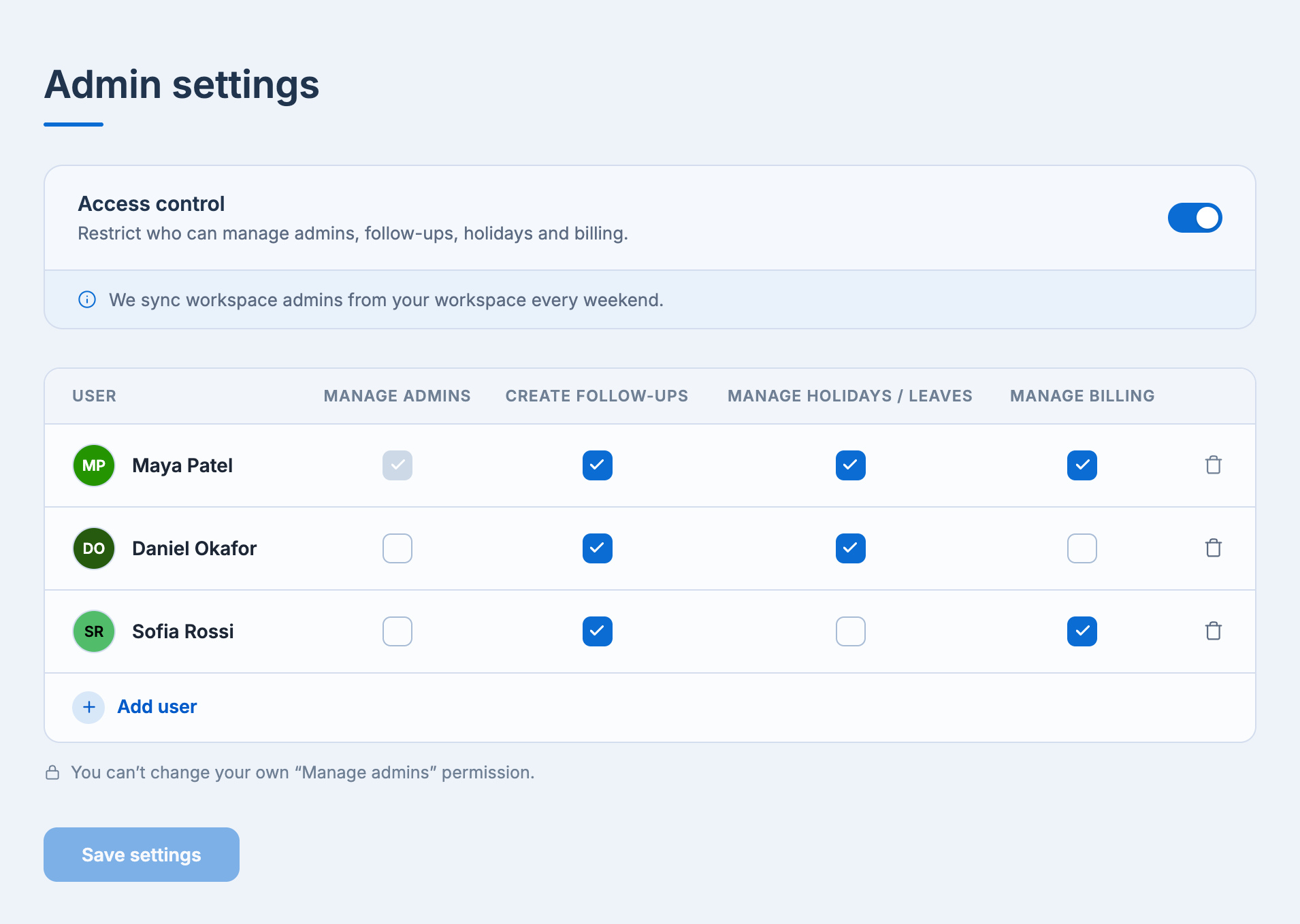Uncheck Manage holidays / leaves for Maya Patel
1300x924 pixels.
851,465
